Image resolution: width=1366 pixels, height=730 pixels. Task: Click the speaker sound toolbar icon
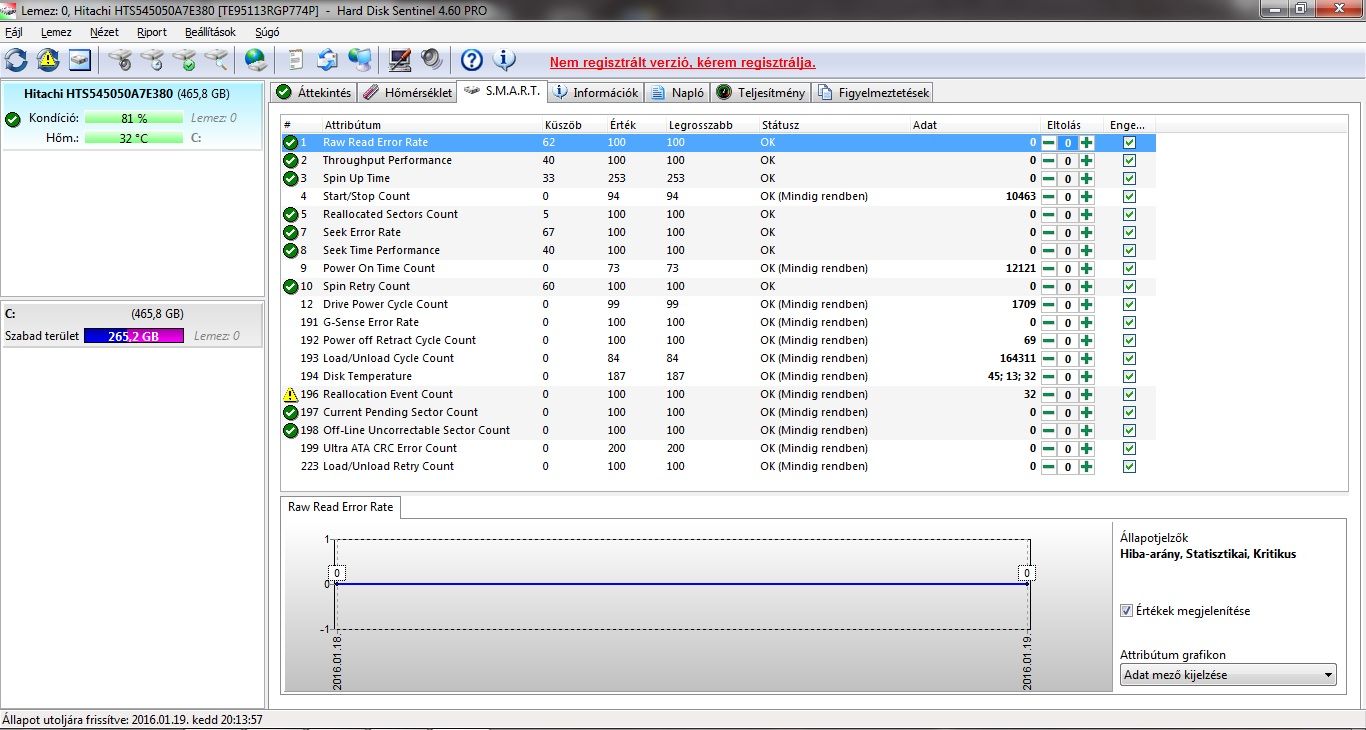(x=432, y=60)
